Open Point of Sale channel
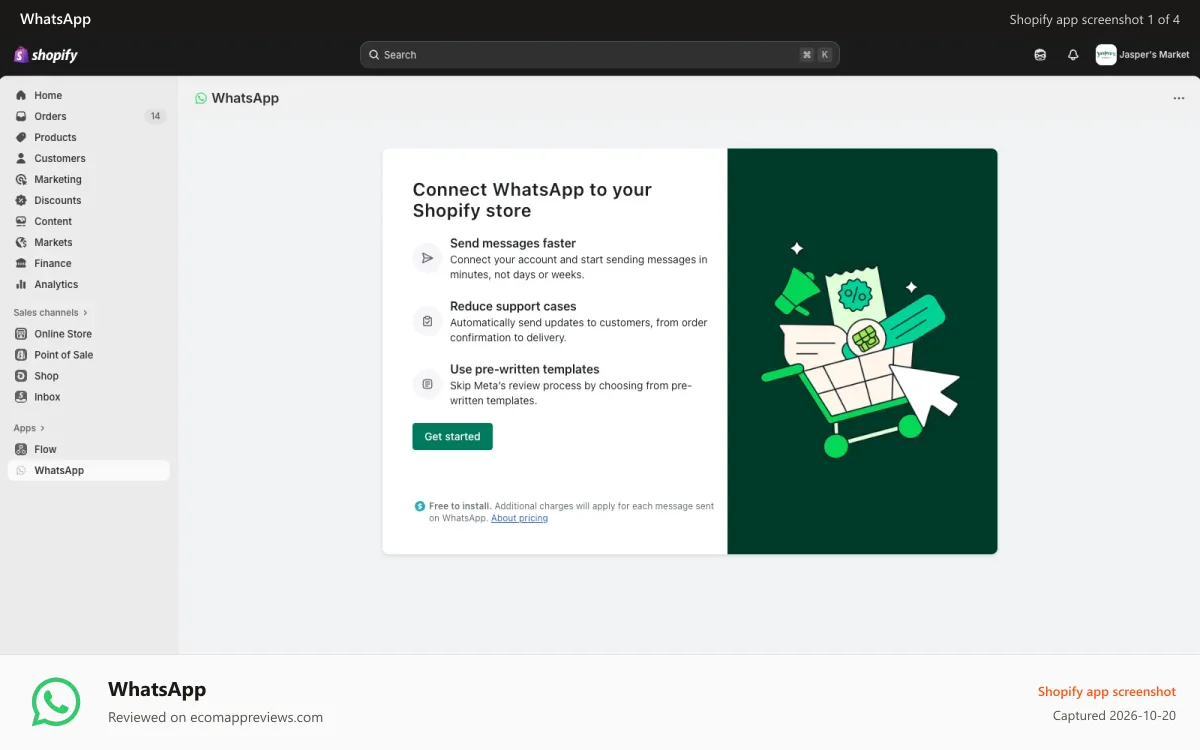Viewport: 1200px width, 750px height. coord(64,355)
